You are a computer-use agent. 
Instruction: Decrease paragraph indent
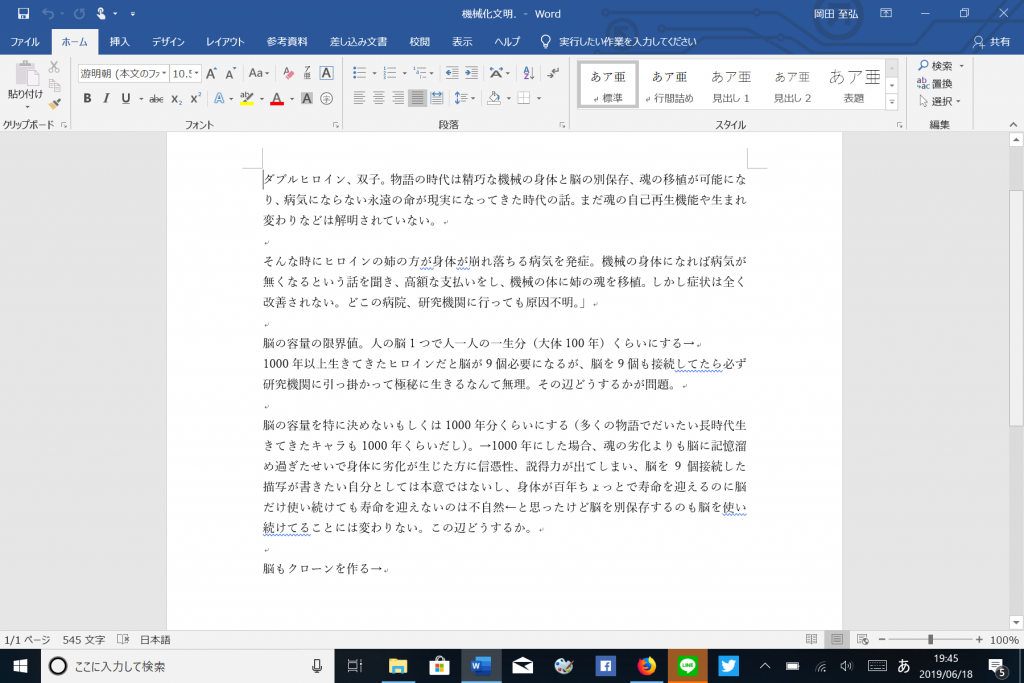click(x=451, y=73)
